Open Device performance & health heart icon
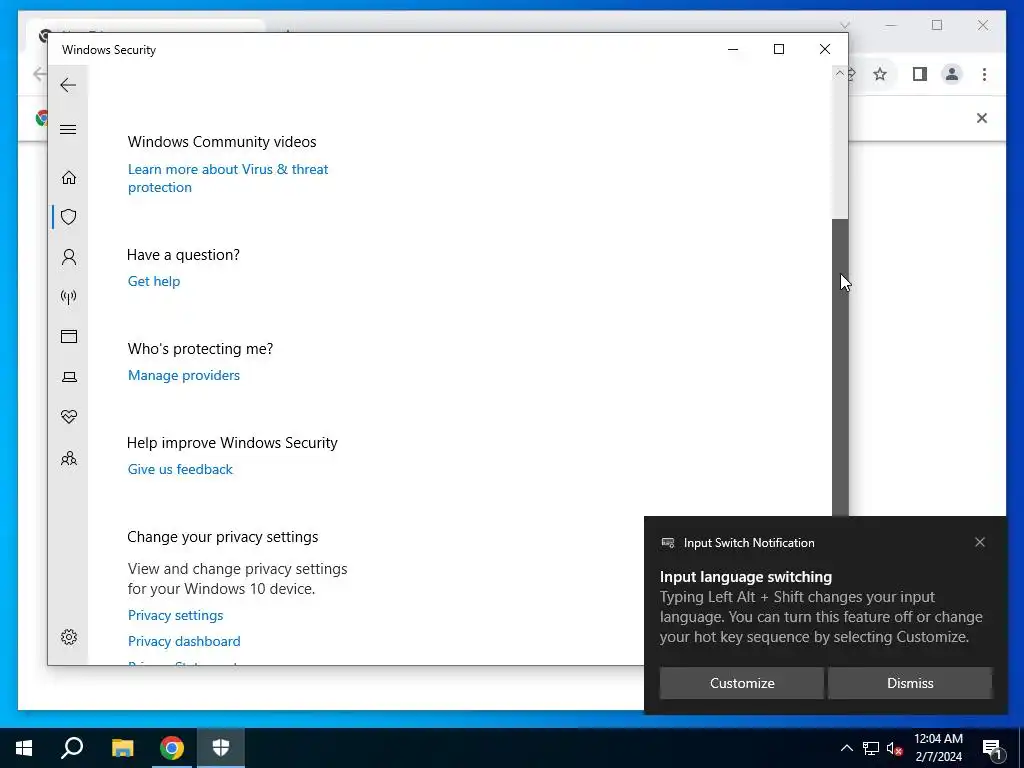Screen dimensions: 1024x768 (69, 417)
